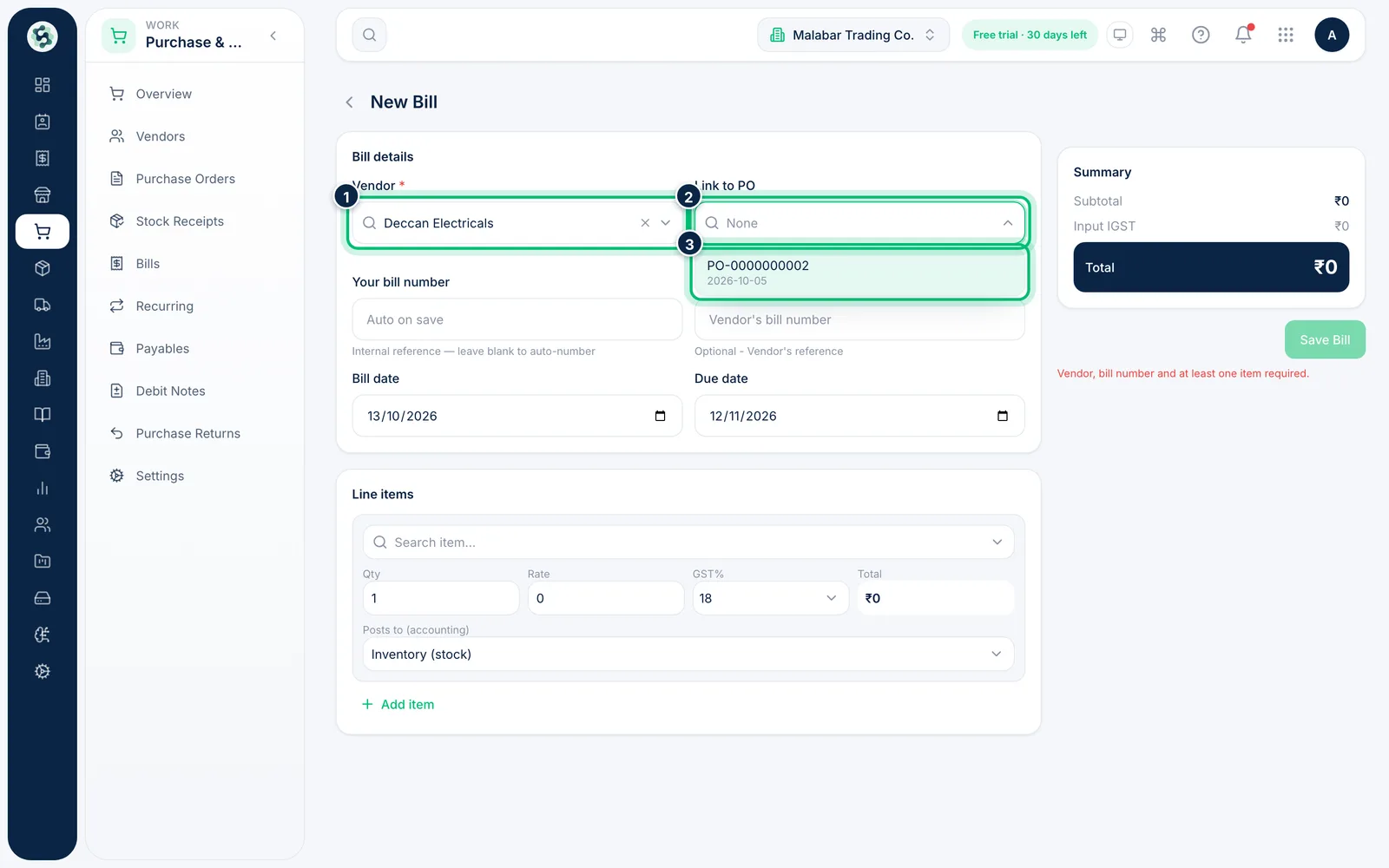Click the Bill date field 13/10/2026
This screenshot has height=868, width=1389.
517,416
